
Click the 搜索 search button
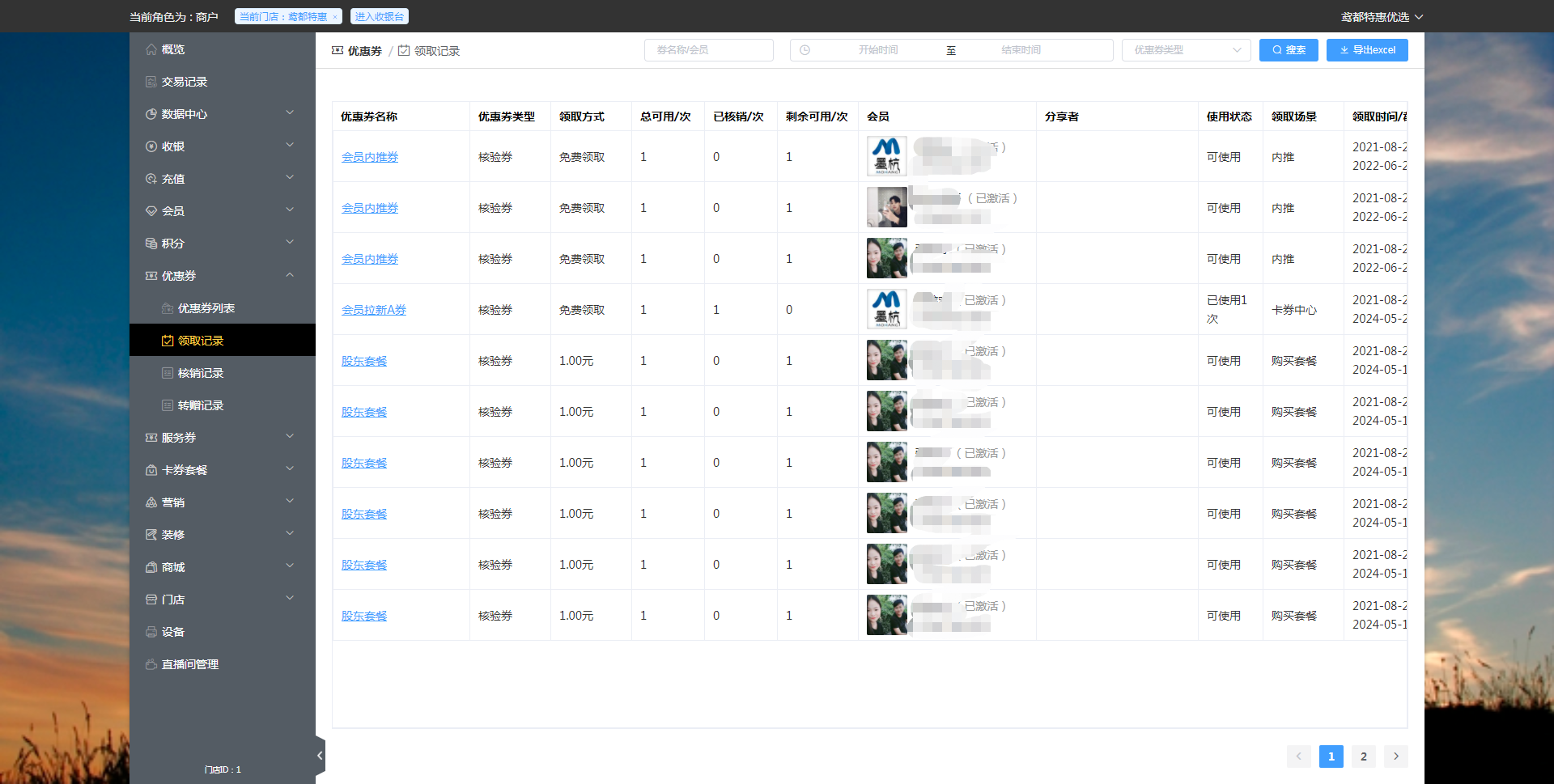(1289, 50)
